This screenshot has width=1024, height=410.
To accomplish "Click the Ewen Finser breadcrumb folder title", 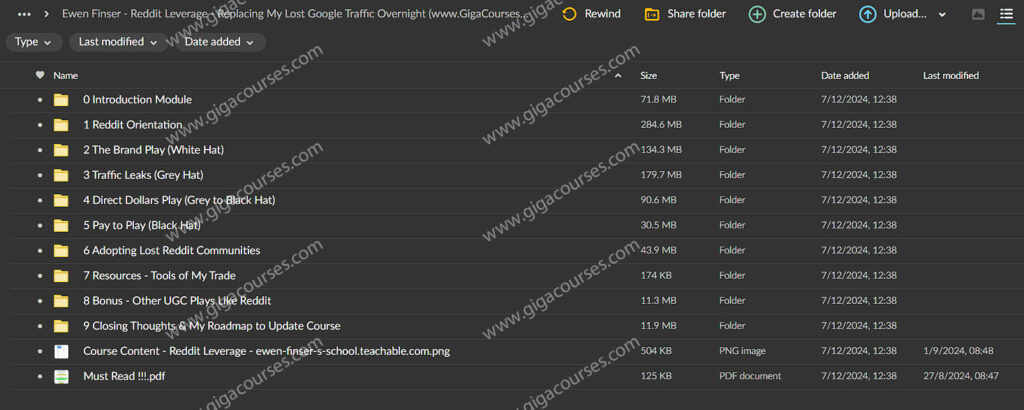I will point(294,14).
